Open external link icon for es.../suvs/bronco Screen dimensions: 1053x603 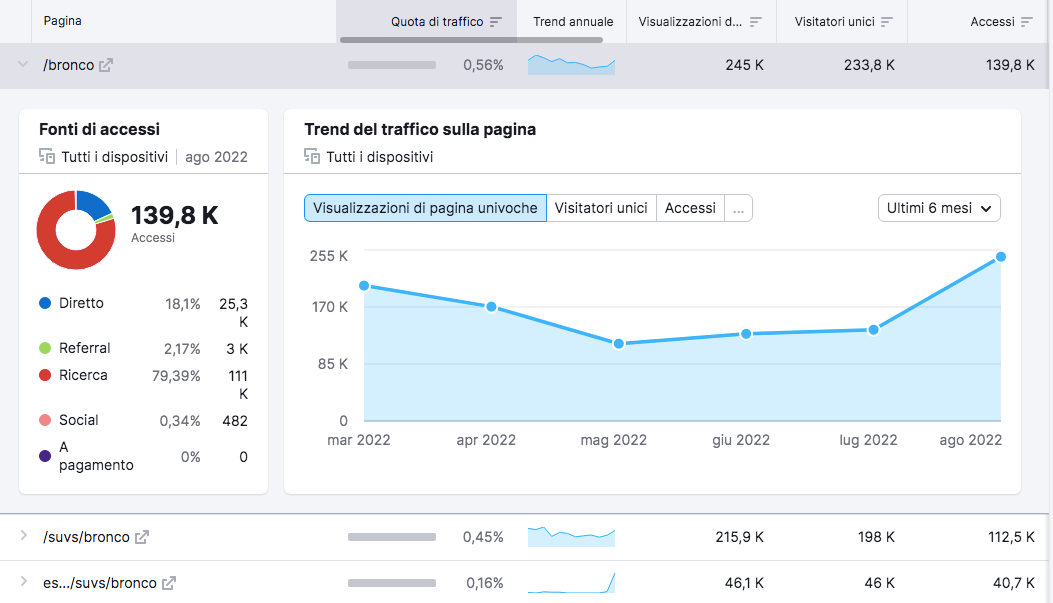tap(169, 583)
